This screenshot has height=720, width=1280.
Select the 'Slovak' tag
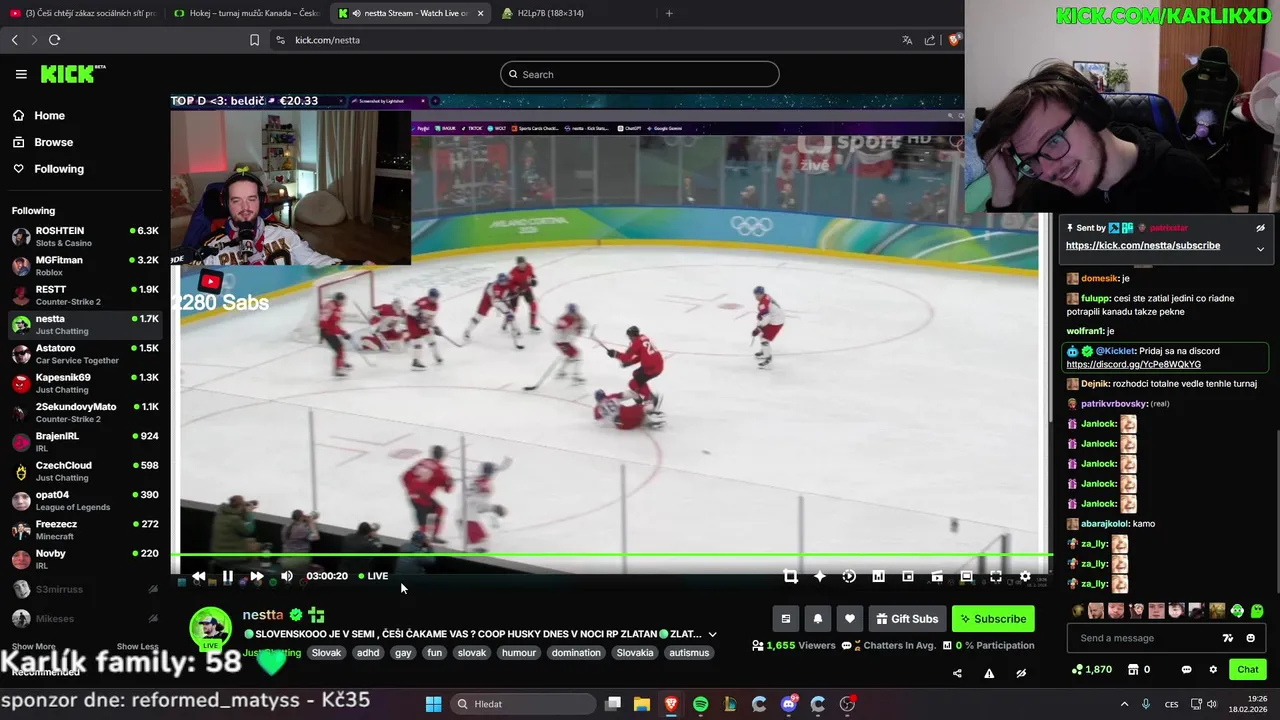click(326, 653)
